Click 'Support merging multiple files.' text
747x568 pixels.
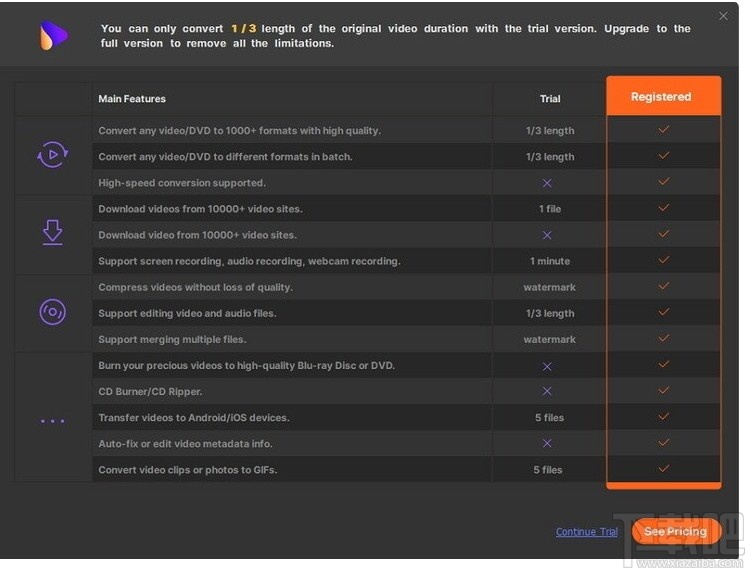[x=172, y=340]
